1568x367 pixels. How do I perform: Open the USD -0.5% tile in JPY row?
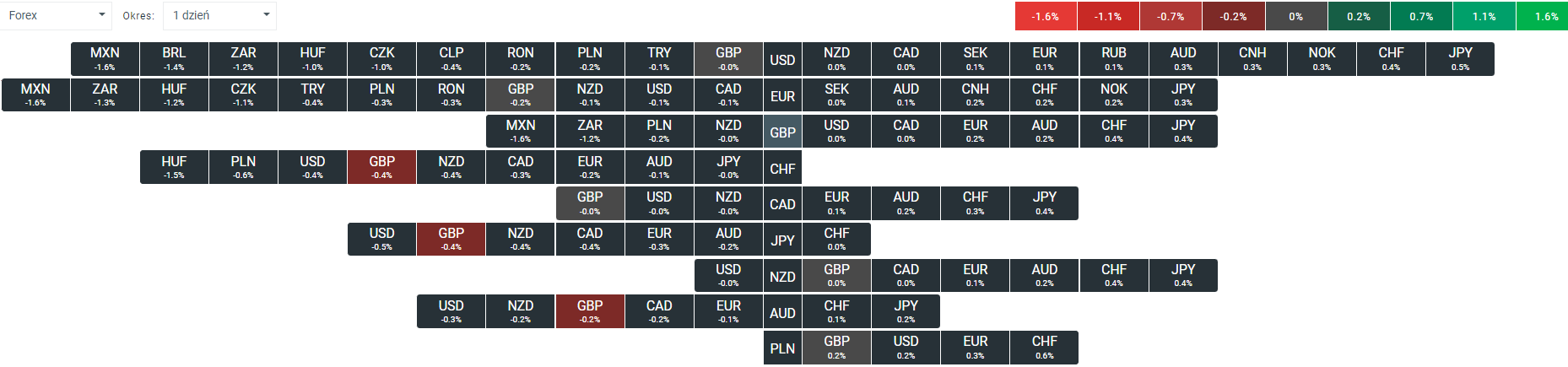click(381, 239)
